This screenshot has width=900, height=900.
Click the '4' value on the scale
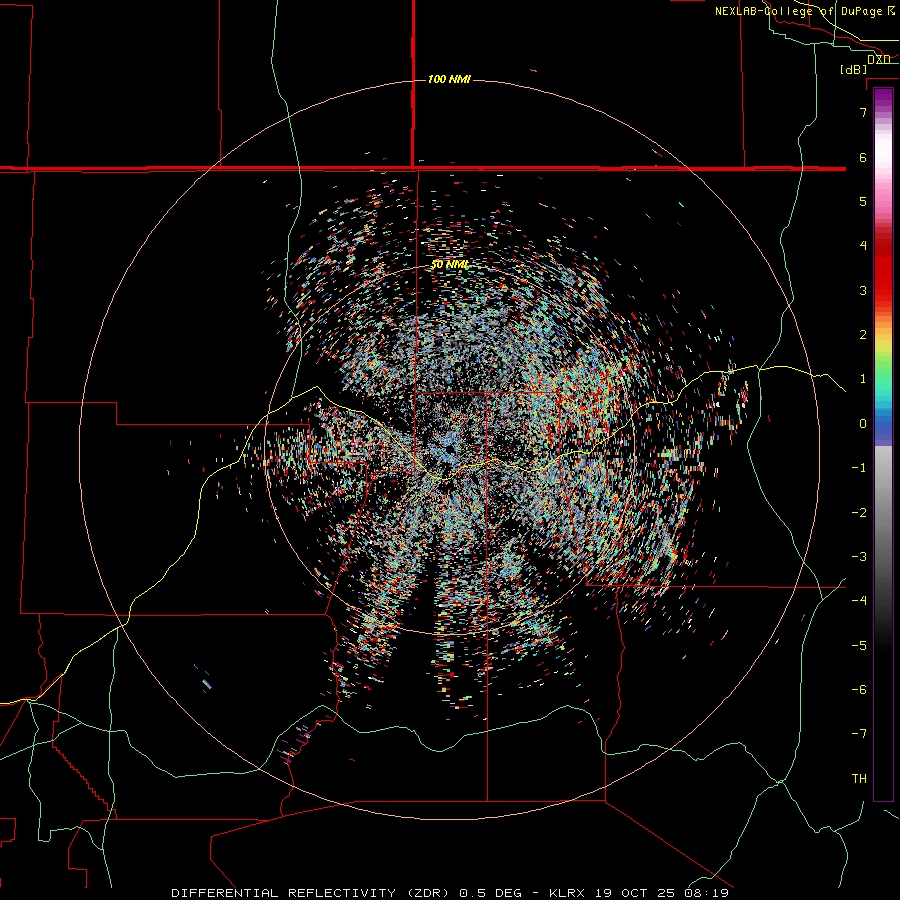863,246
